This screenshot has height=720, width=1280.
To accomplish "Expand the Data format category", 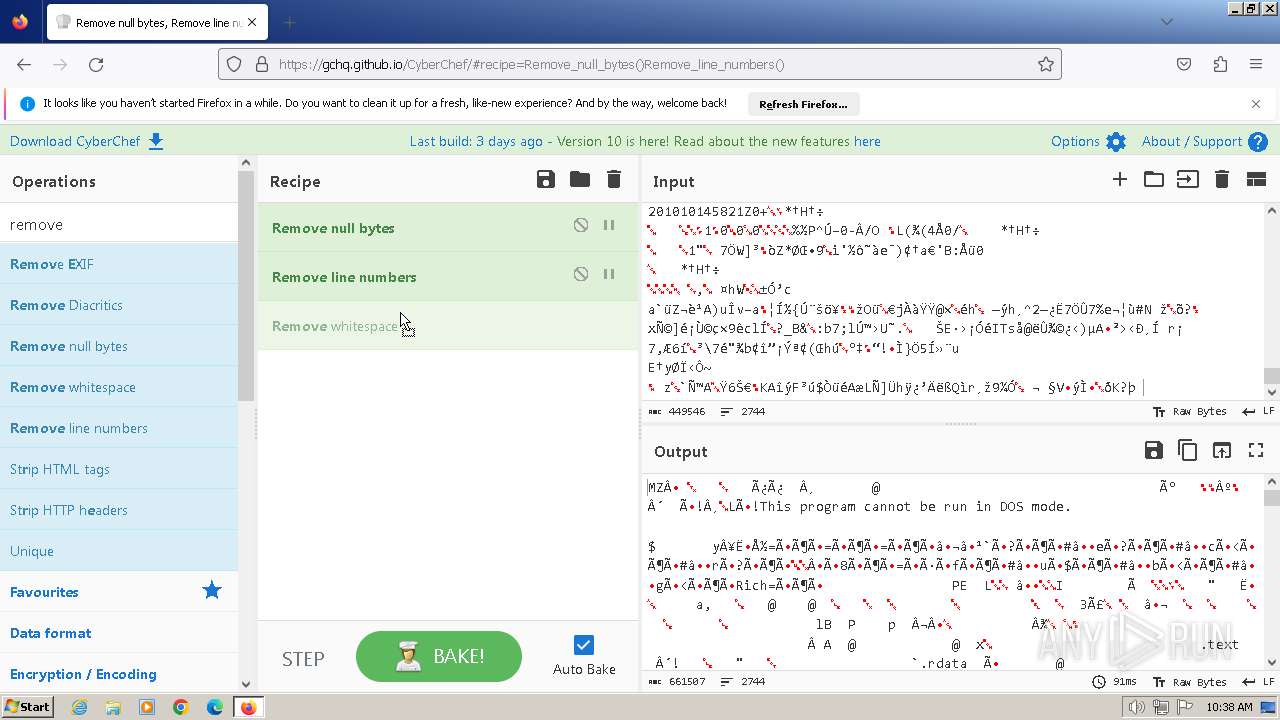I will (x=119, y=633).
